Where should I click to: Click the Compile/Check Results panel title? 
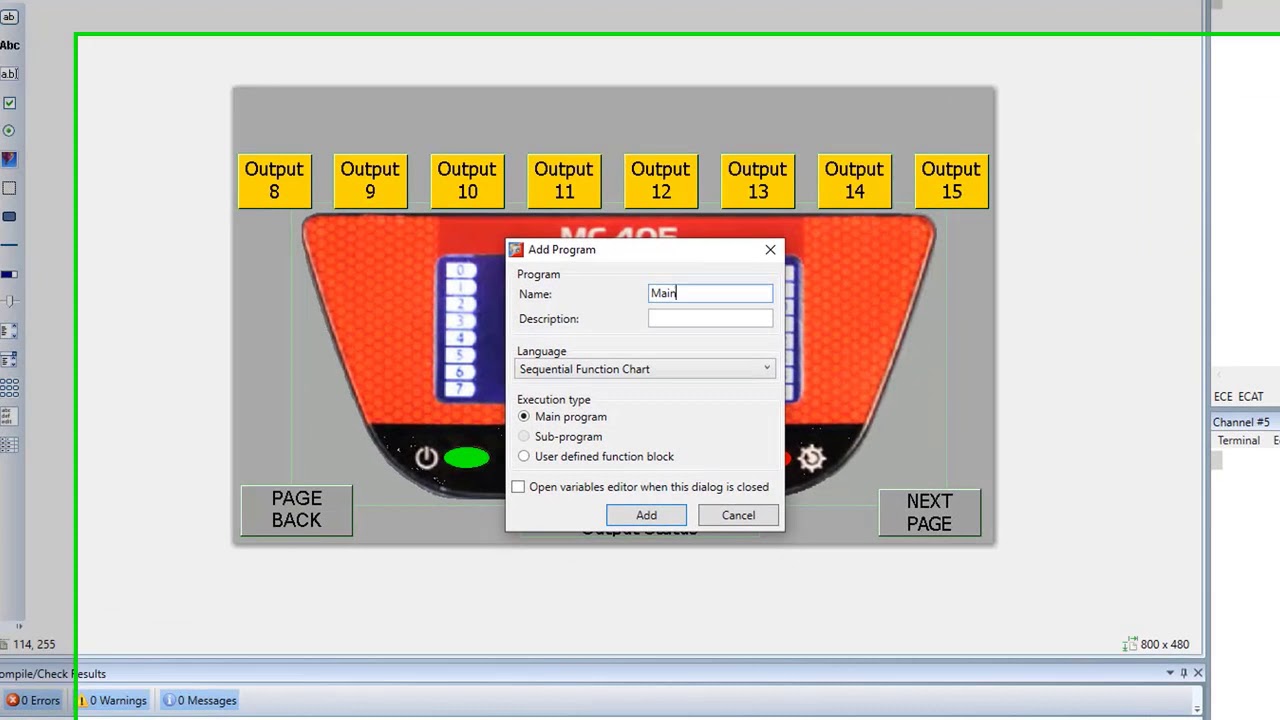pyautogui.click(x=53, y=674)
